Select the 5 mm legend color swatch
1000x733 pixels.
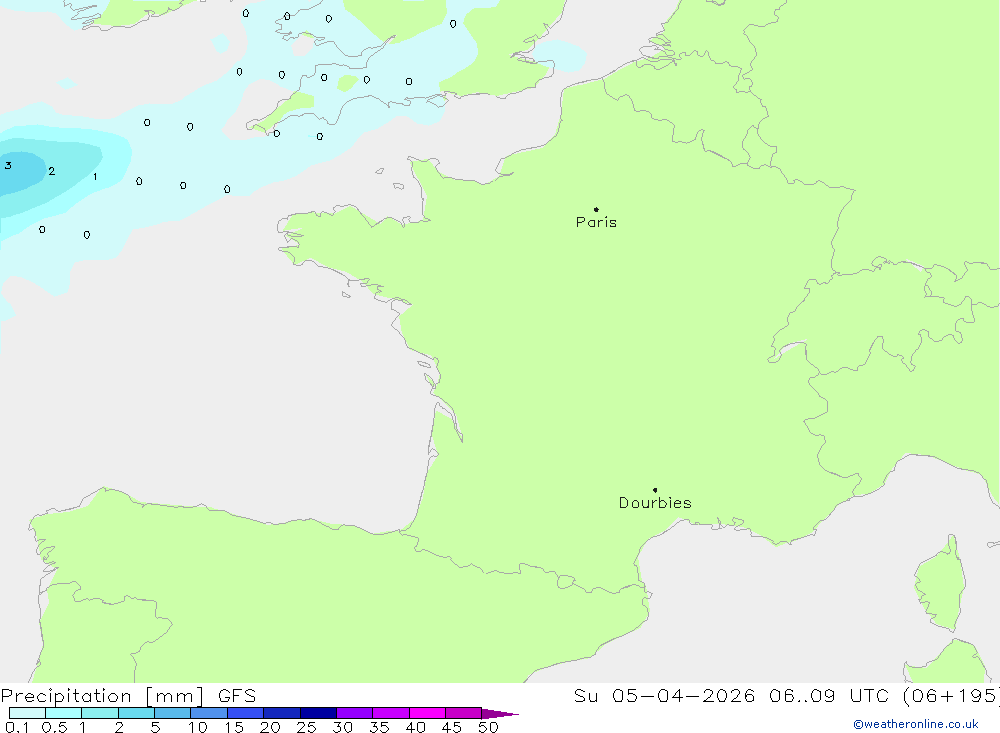172,713
